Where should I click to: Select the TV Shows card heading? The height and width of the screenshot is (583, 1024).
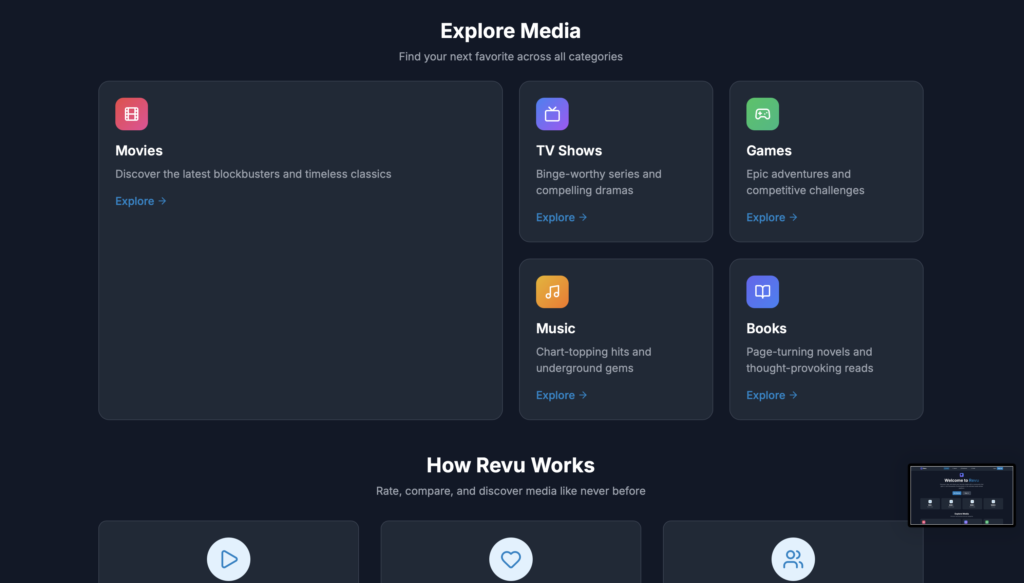pos(569,151)
